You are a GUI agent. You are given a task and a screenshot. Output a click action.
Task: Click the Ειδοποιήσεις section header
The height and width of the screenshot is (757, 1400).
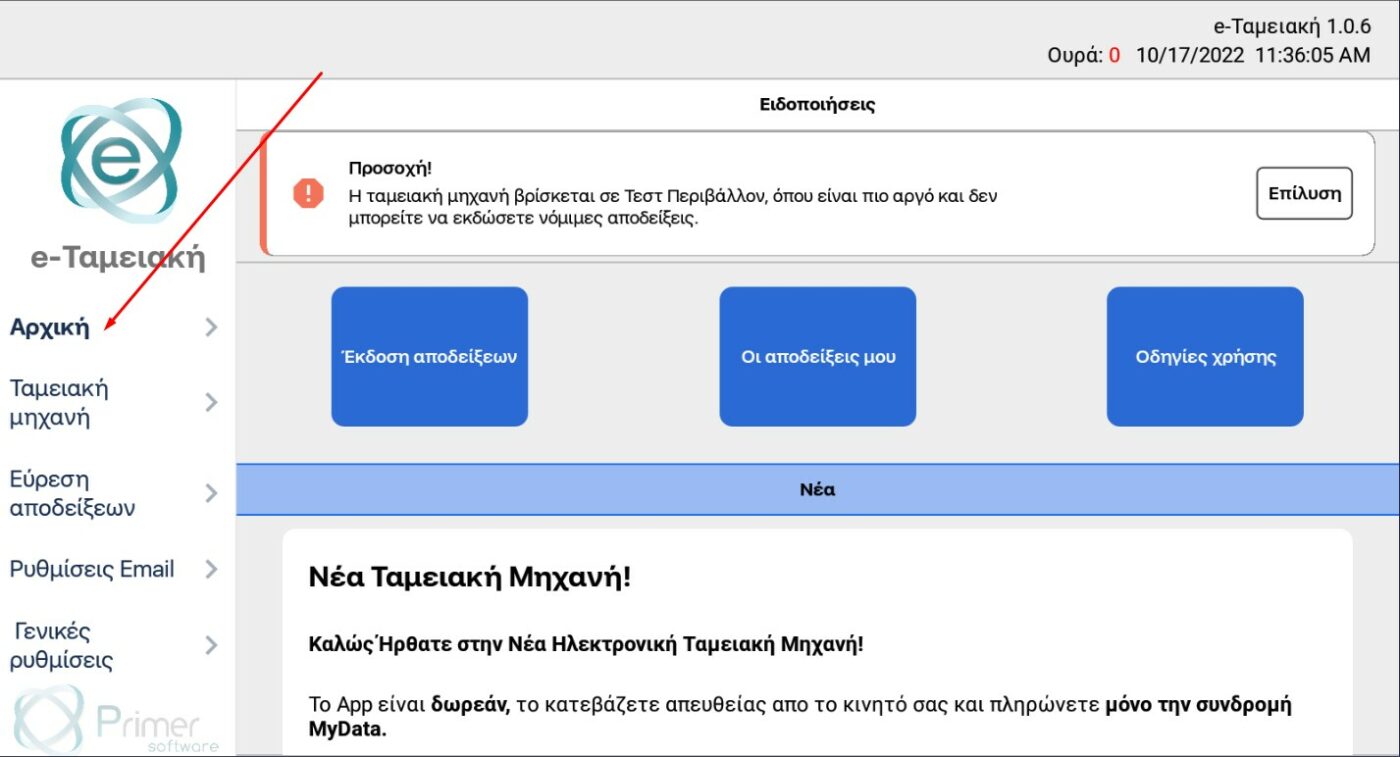click(x=817, y=104)
